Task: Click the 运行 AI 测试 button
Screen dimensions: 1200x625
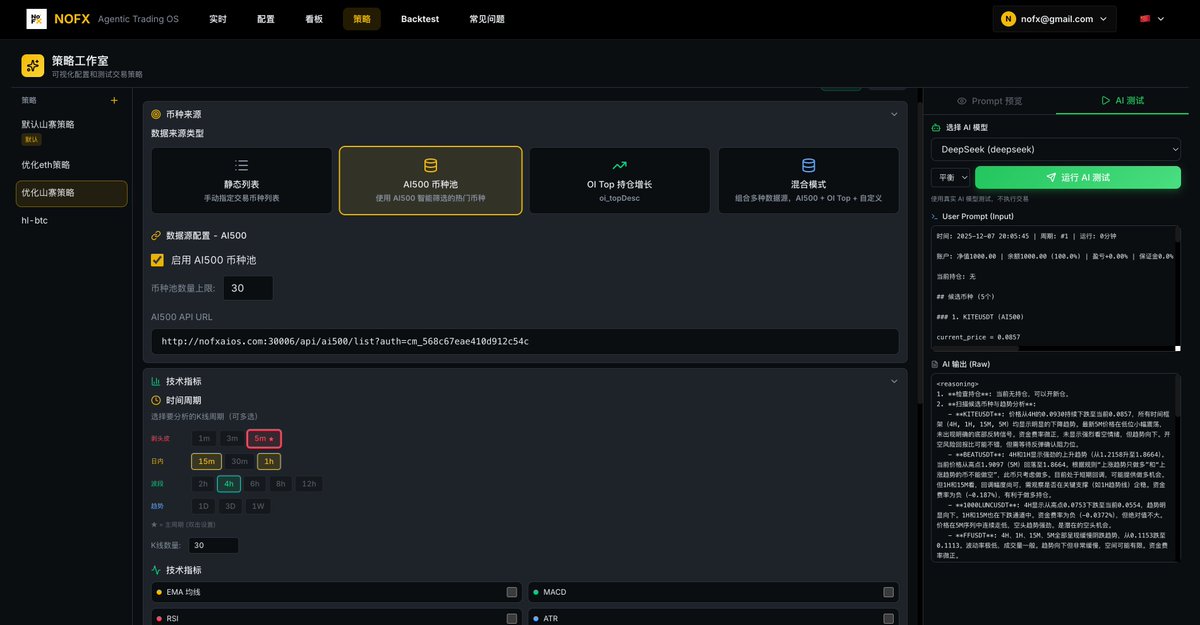Action: coord(1078,177)
